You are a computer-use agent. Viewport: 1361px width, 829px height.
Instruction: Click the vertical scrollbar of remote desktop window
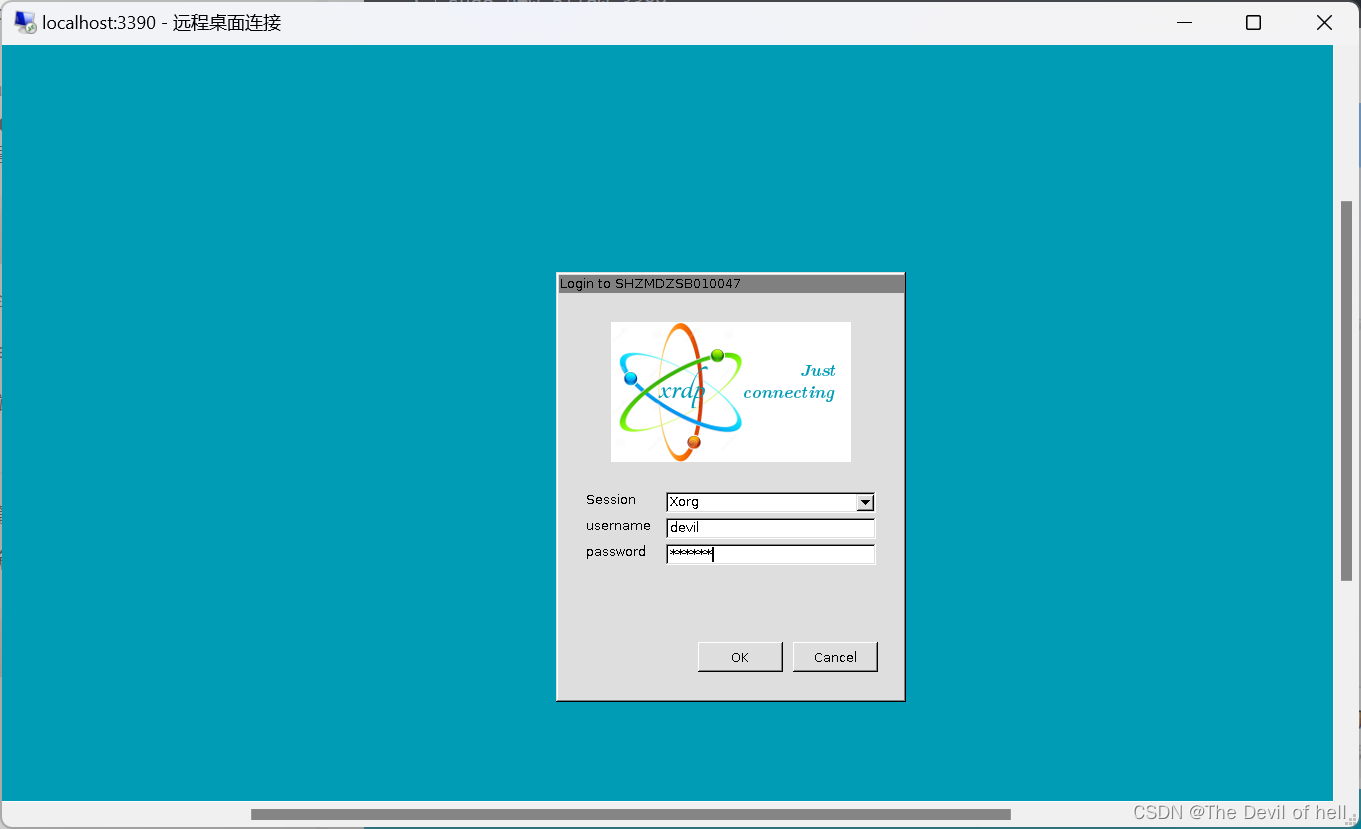click(x=1346, y=390)
